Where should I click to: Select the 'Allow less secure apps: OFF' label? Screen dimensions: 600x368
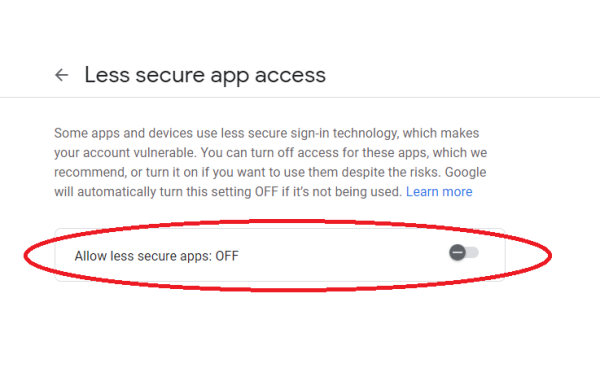pyautogui.click(x=157, y=256)
